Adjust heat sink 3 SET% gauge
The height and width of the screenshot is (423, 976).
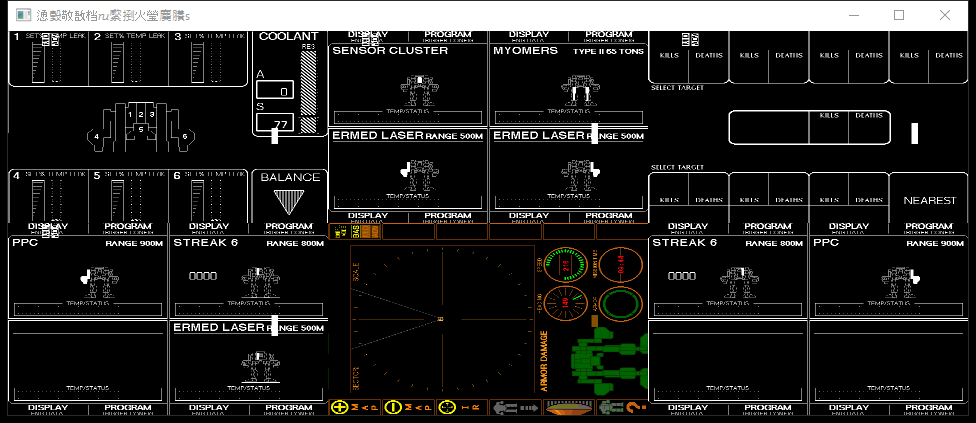click(x=198, y=62)
